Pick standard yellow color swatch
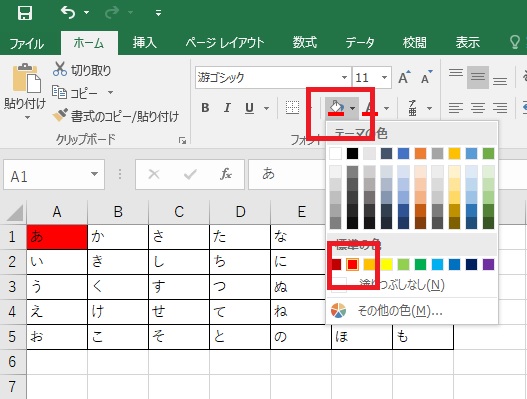This screenshot has height=399, width=527. 387,265
